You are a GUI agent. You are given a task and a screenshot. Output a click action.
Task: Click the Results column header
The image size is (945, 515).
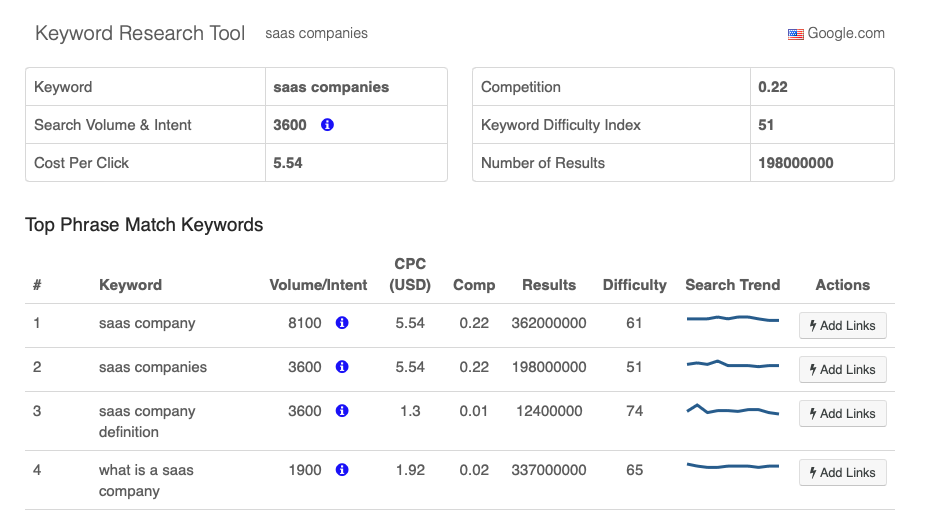549,285
